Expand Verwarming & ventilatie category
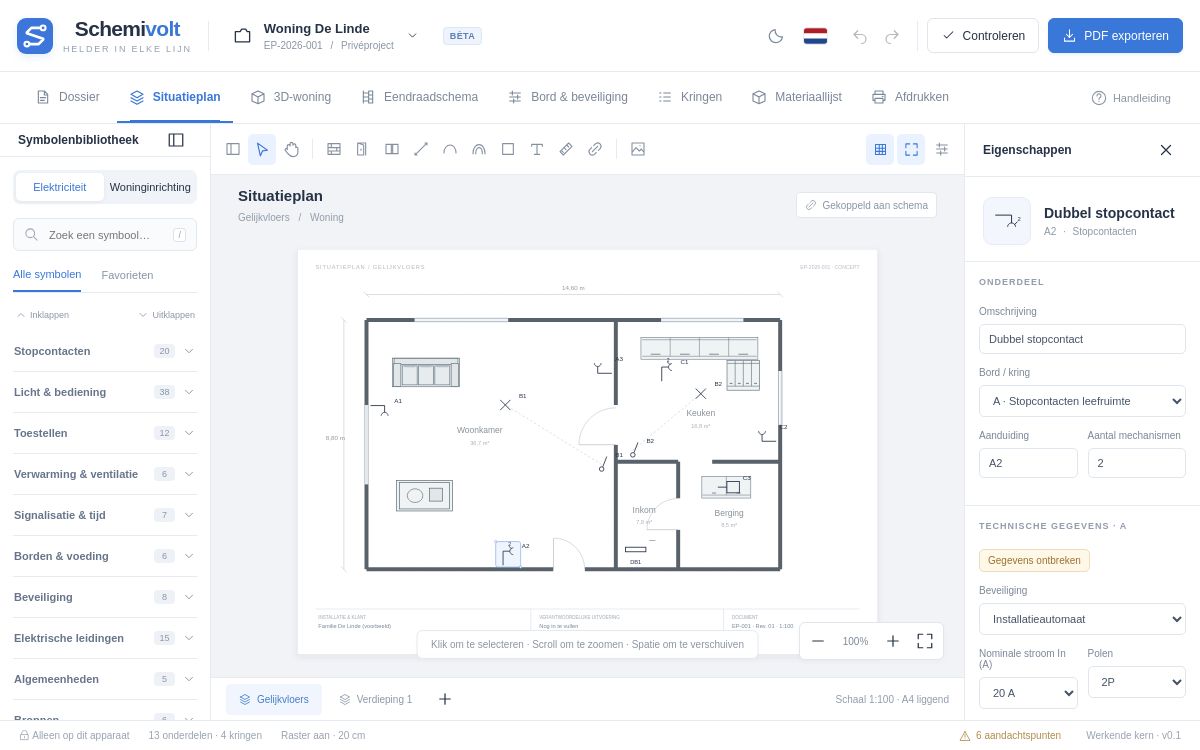The width and height of the screenshot is (1200, 750). (x=104, y=474)
